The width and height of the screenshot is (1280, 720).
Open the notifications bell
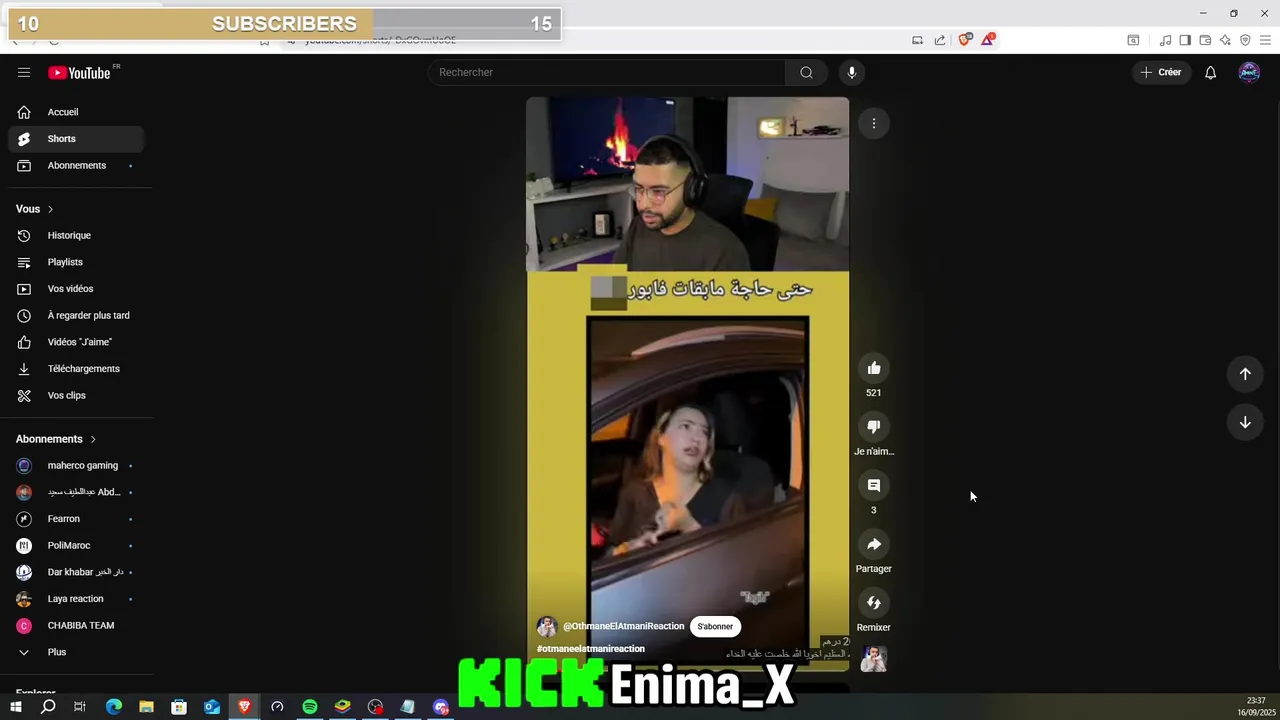click(x=1210, y=72)
